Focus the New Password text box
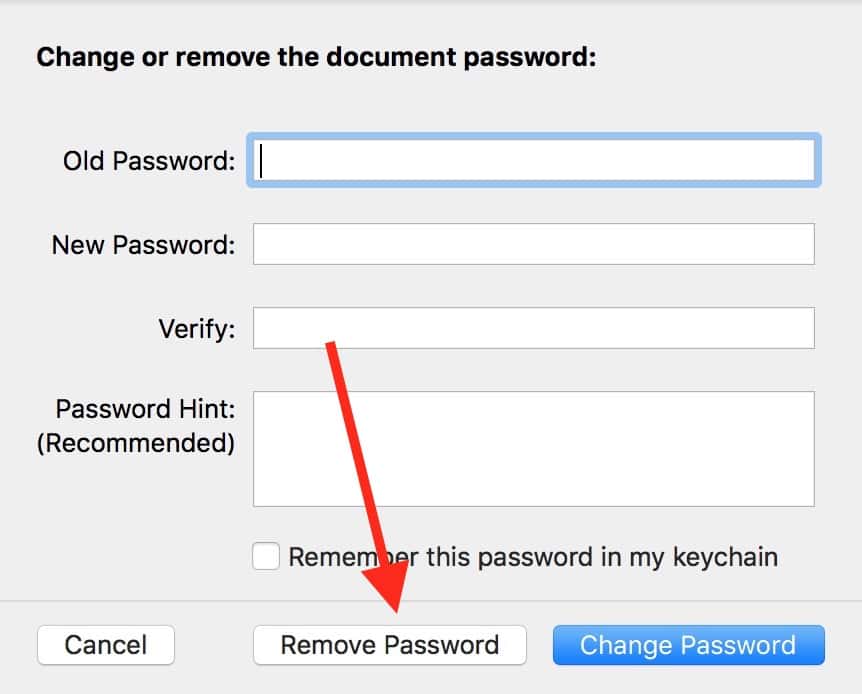Viewport: 862px width, 694px height. pos(533,244)
